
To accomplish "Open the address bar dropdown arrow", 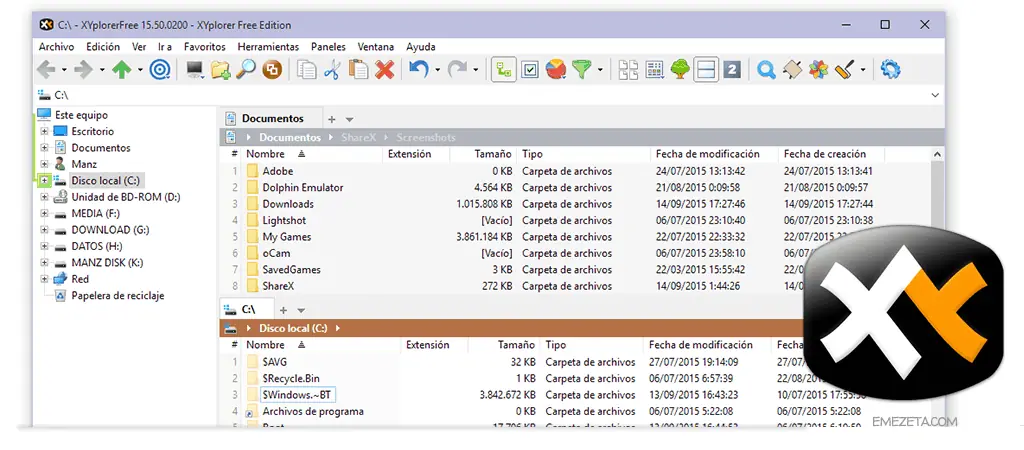I will tap(935, 95).
